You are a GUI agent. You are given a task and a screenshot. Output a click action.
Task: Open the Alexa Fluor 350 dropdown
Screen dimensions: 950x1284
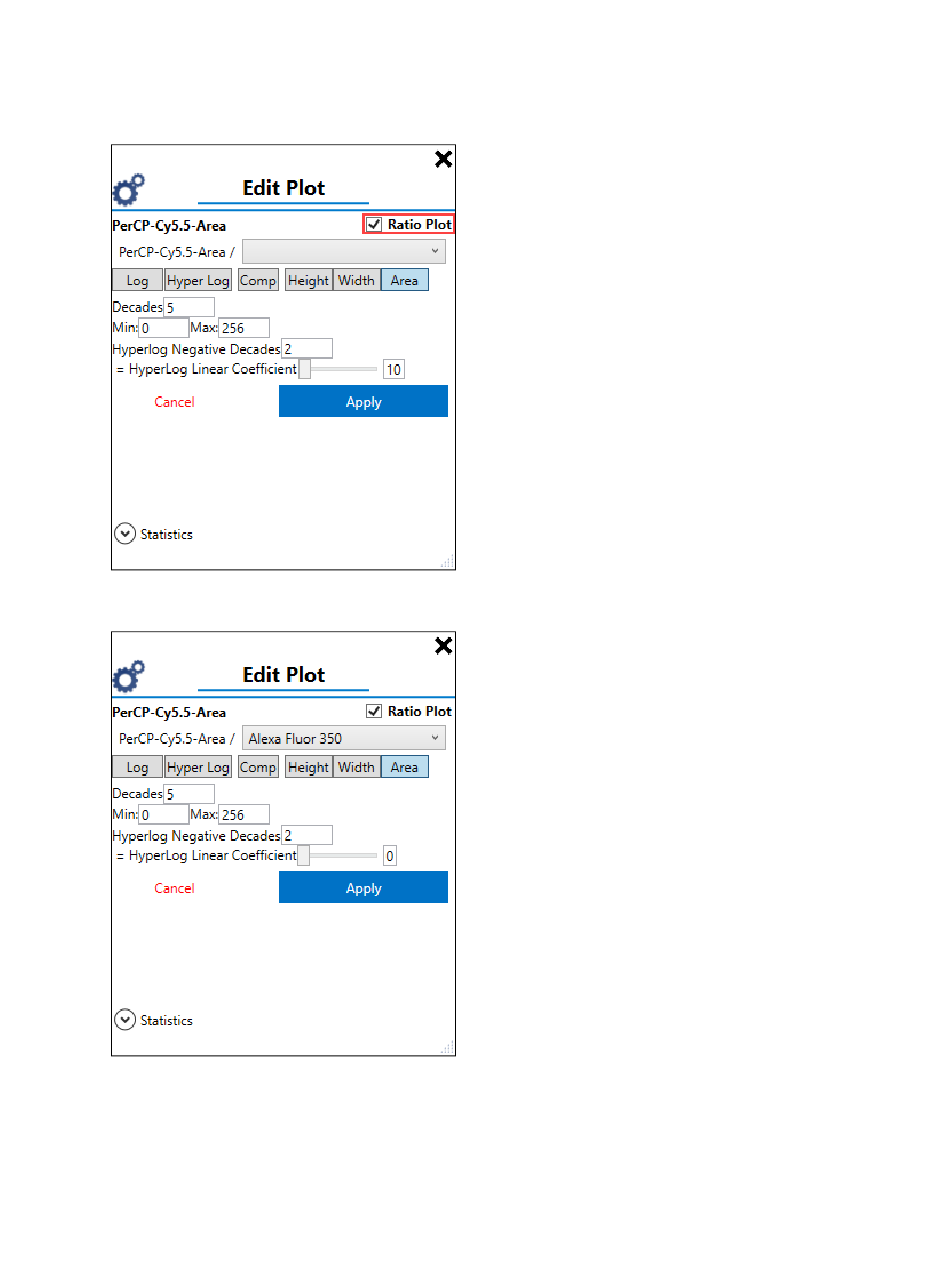click(x=344, y=739)
